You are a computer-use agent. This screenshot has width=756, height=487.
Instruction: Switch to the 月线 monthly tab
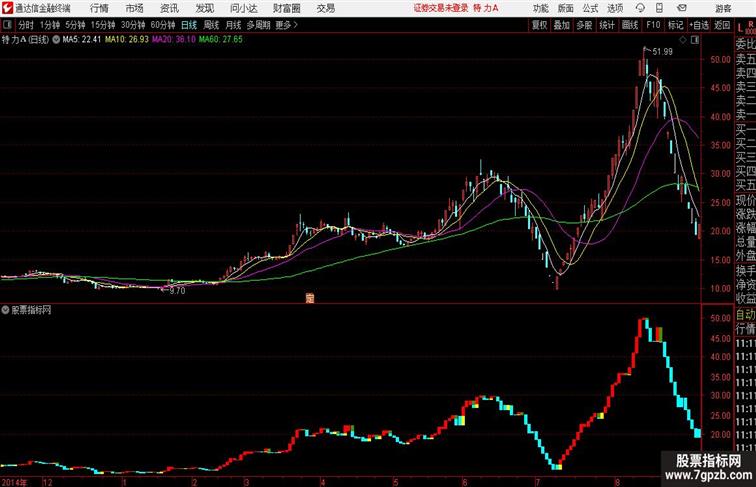point(233,25)
